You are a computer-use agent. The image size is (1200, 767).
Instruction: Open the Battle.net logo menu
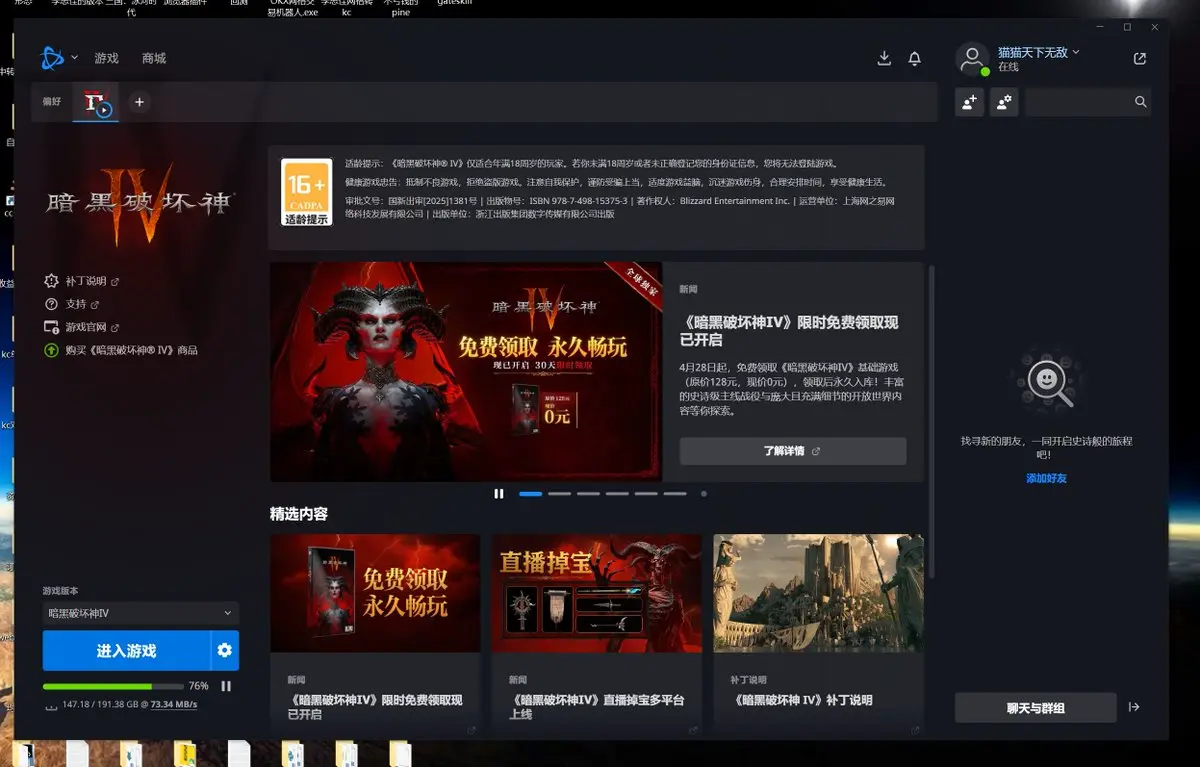click(52, 58)
